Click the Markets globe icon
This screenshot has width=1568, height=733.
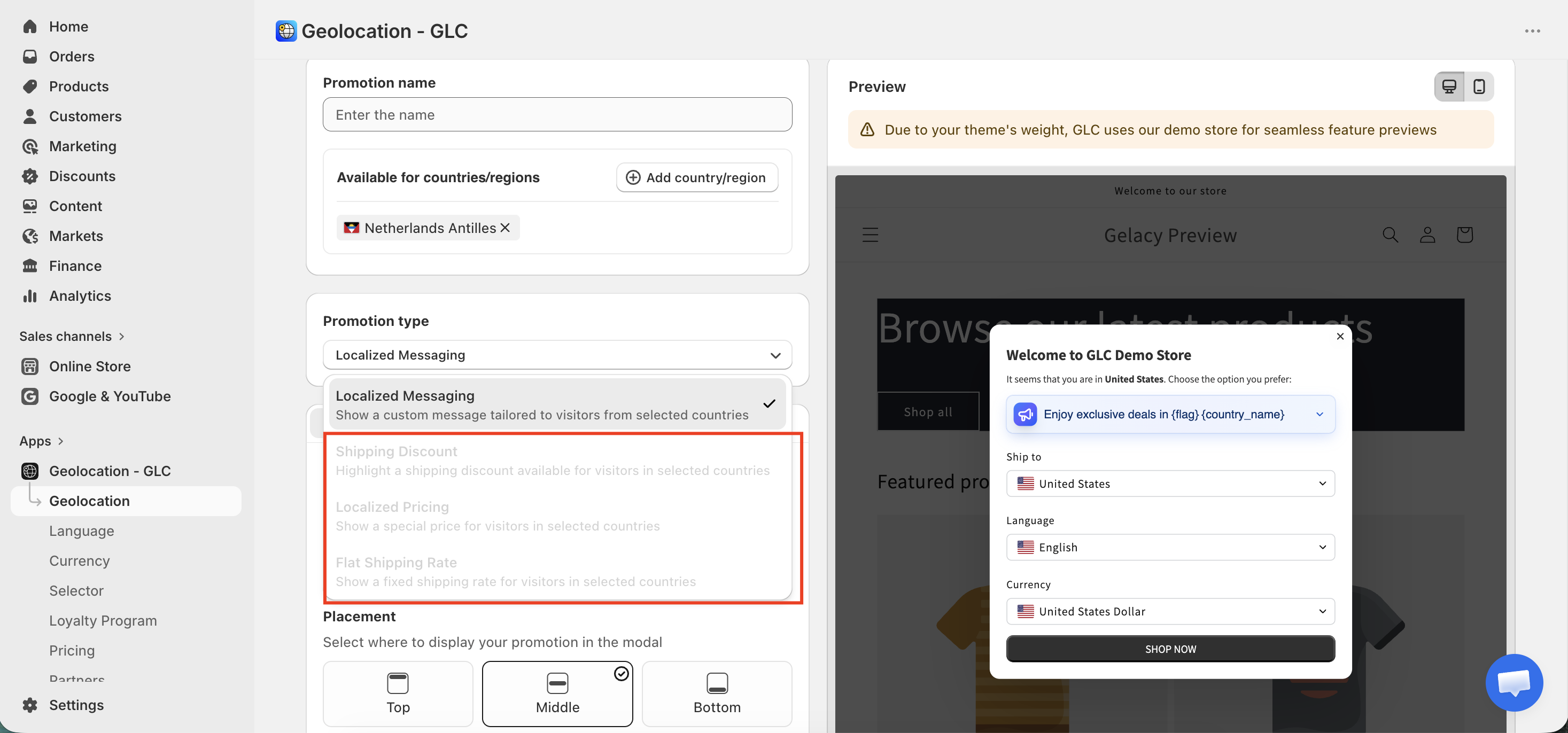click(30, 236)
